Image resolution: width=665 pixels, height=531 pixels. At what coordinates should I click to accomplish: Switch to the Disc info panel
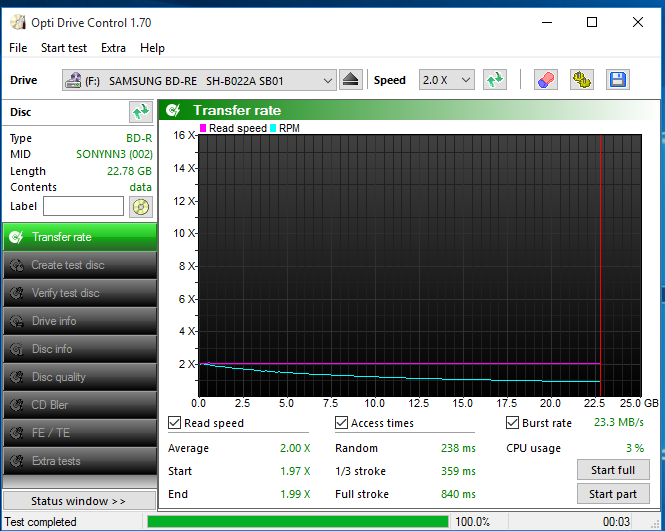pos(80,349)
